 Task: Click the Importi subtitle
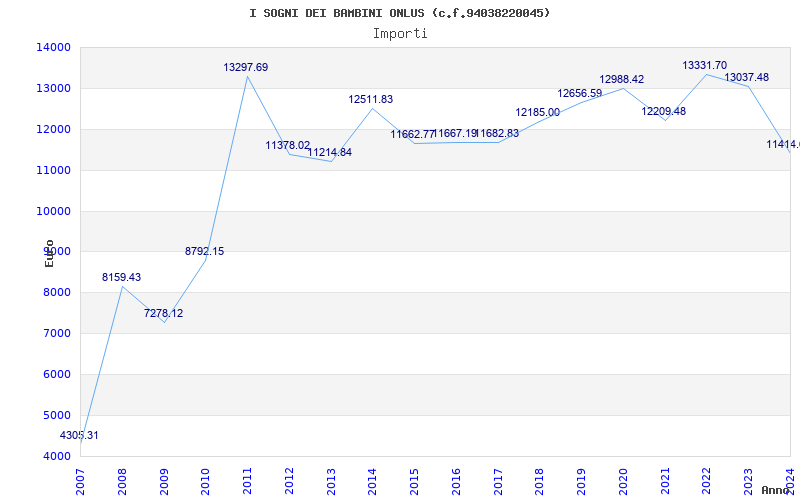point(400,34)
